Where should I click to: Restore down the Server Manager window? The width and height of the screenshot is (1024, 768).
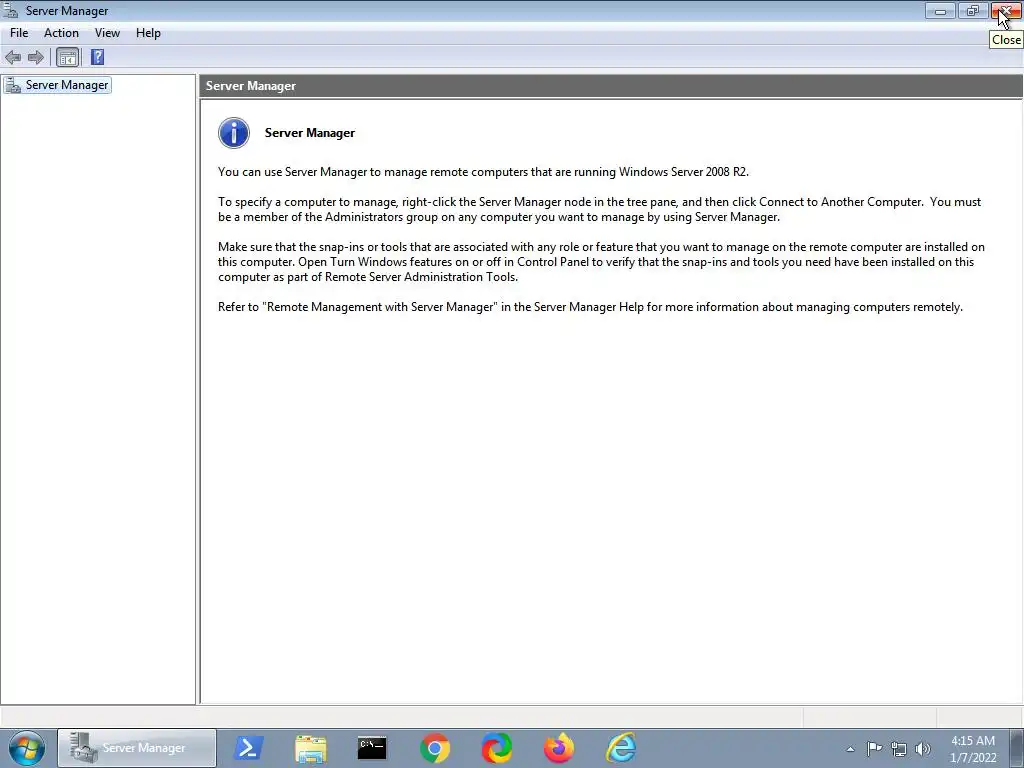(973, 10)
